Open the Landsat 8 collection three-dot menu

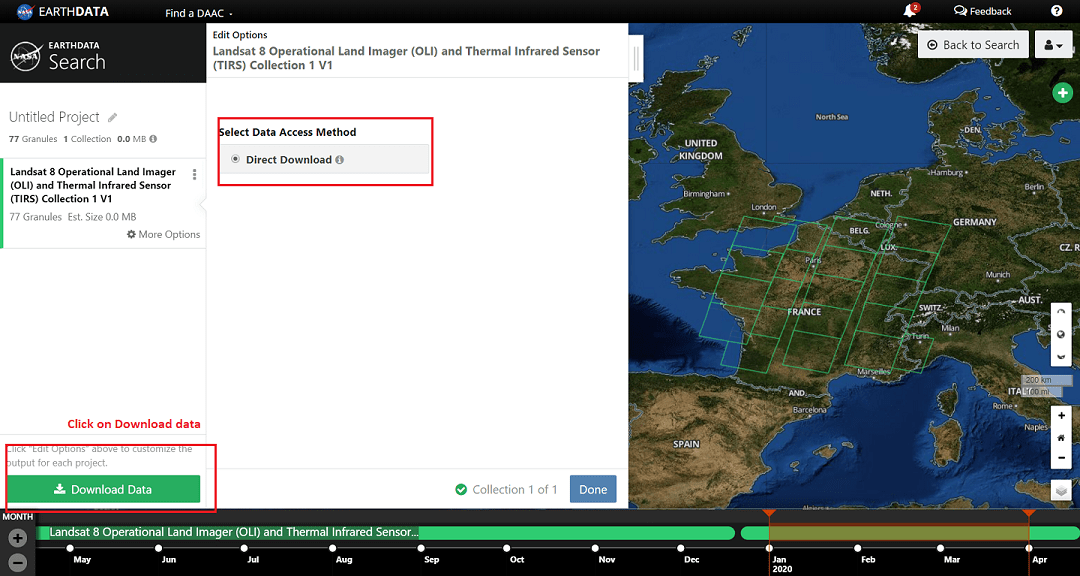(x=195, y=174)
